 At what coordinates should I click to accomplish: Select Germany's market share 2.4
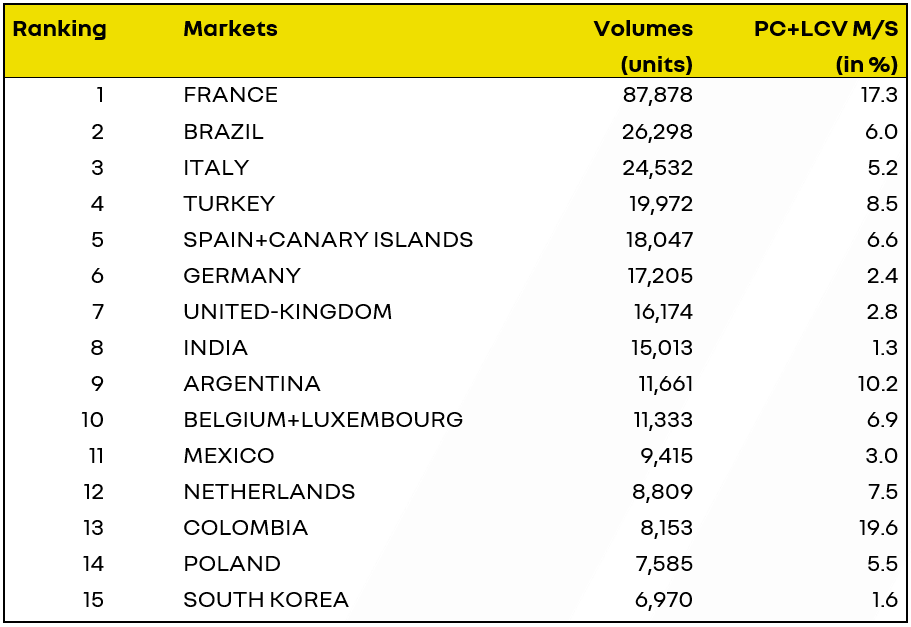(x=882, y=276)
